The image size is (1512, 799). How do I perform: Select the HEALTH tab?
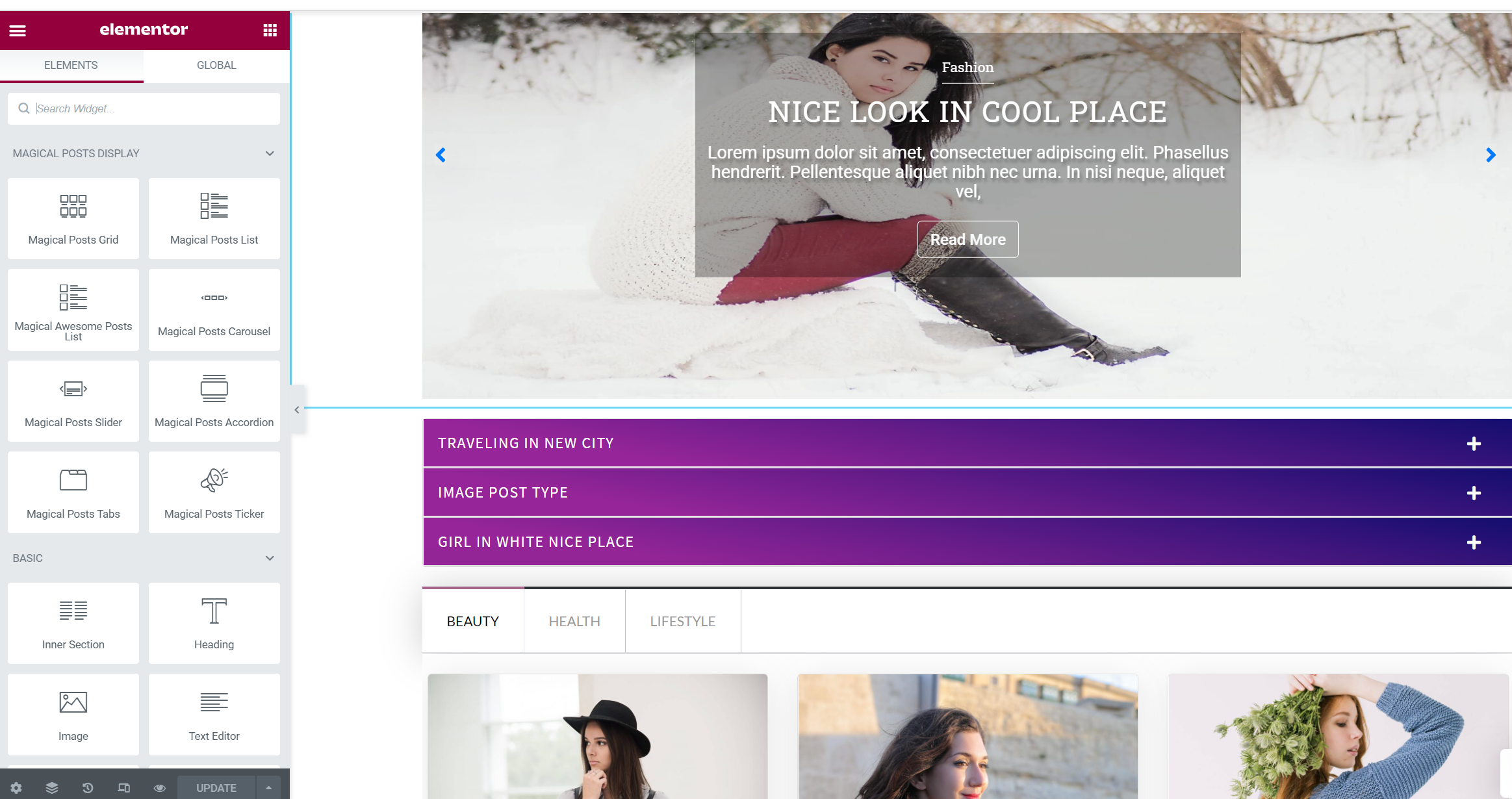point(574,620)
